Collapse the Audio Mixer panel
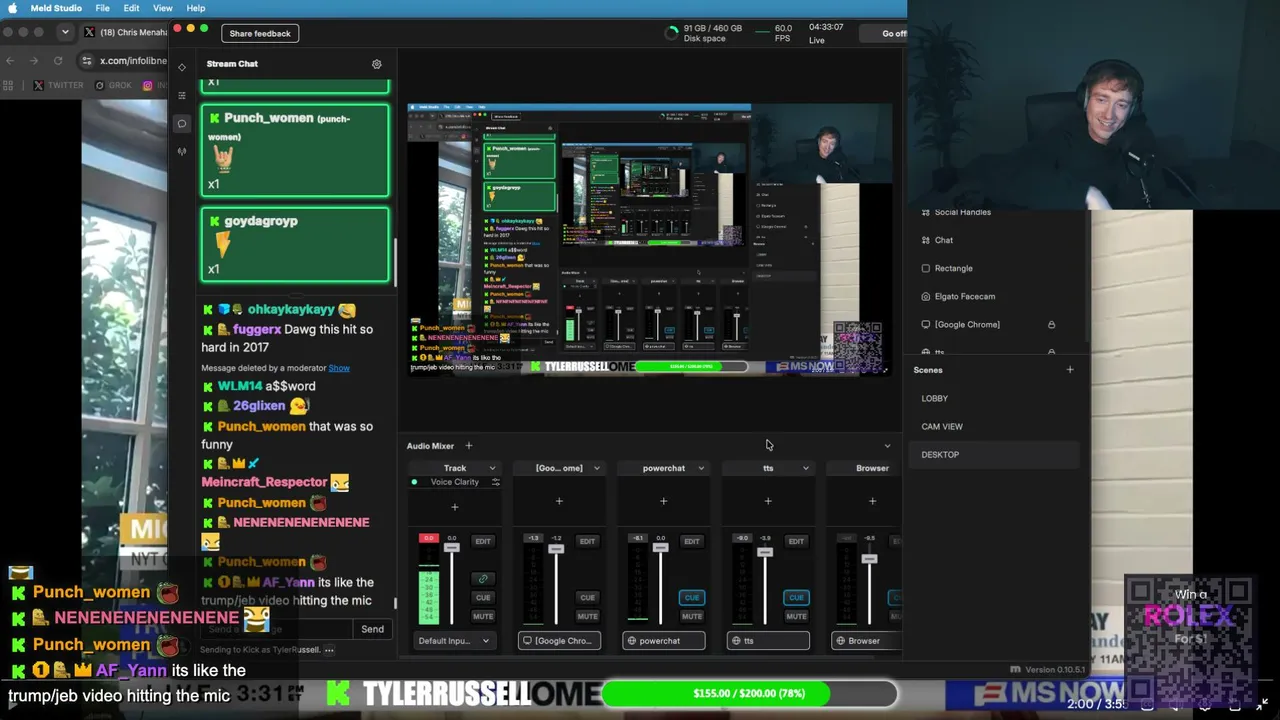This screenshot has height=720, width=1280. (887, 446)
